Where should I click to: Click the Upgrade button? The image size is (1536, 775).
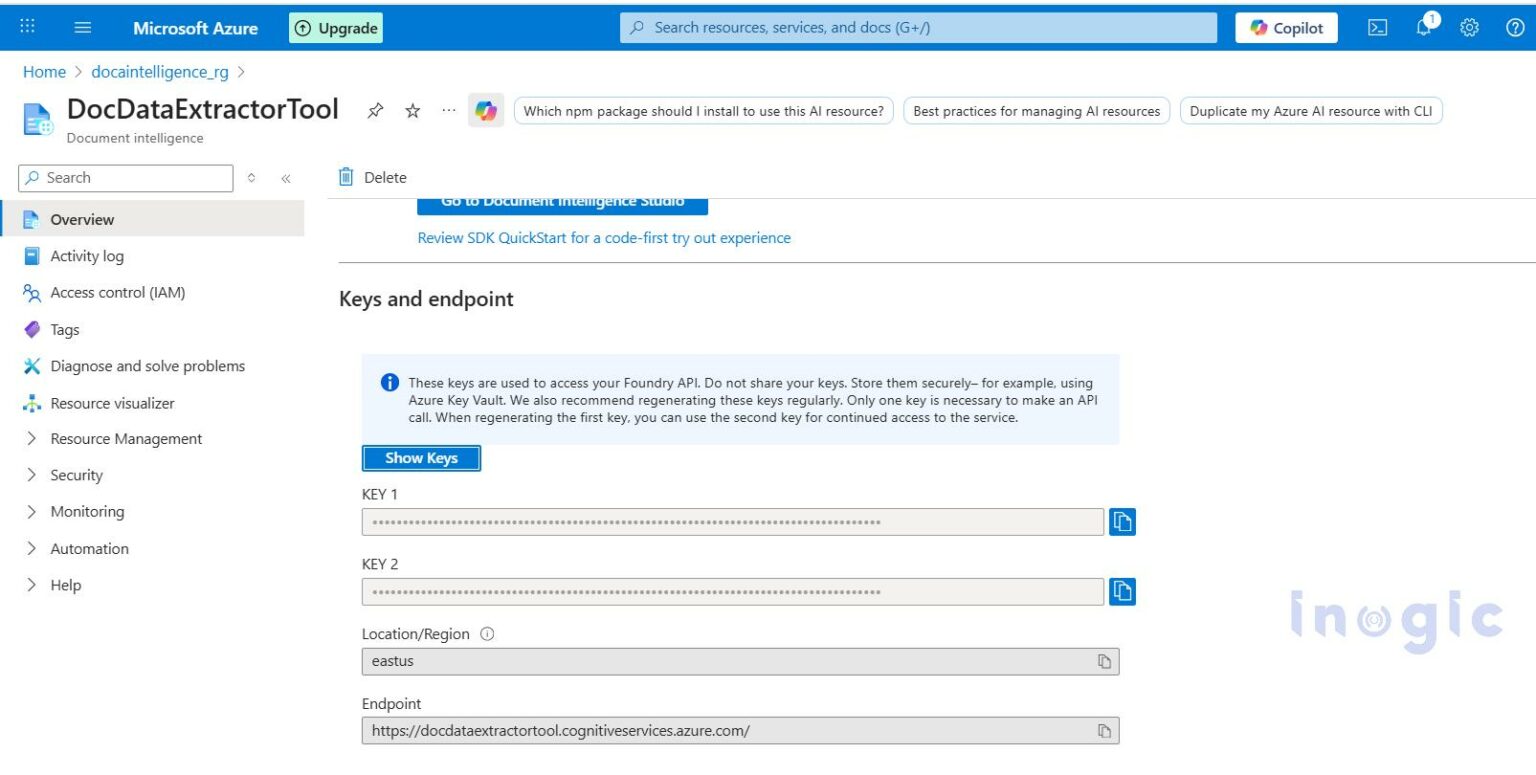click(336, 28)
